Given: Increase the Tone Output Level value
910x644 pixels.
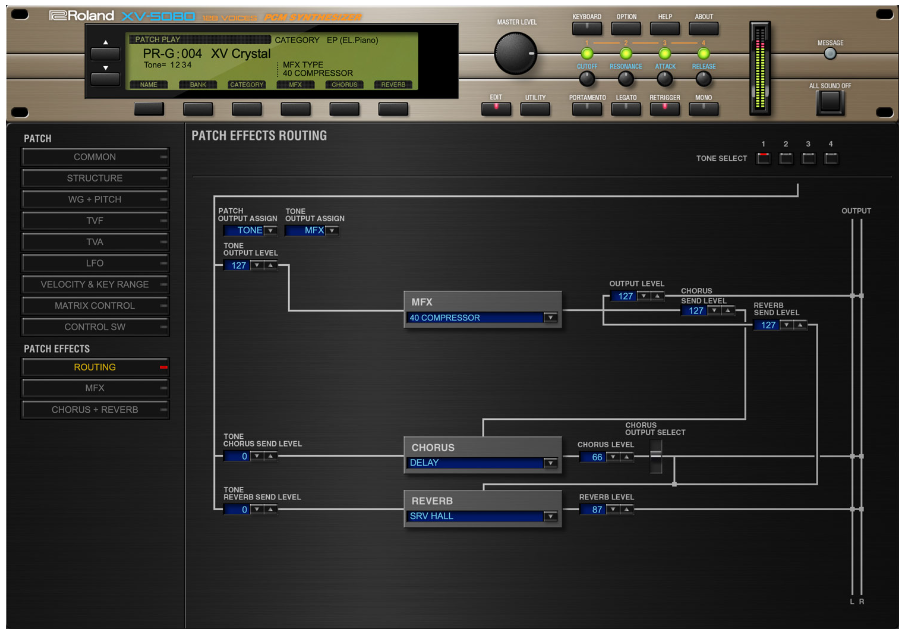Looking at the screenshot, I should pos(270,265).
